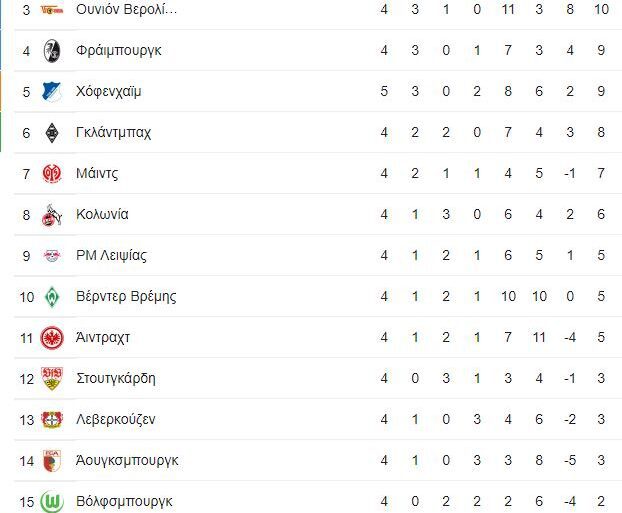Click the Hoffenheim club crest
This screenshot has width=622, height=513.
click(x=52, y=92)
